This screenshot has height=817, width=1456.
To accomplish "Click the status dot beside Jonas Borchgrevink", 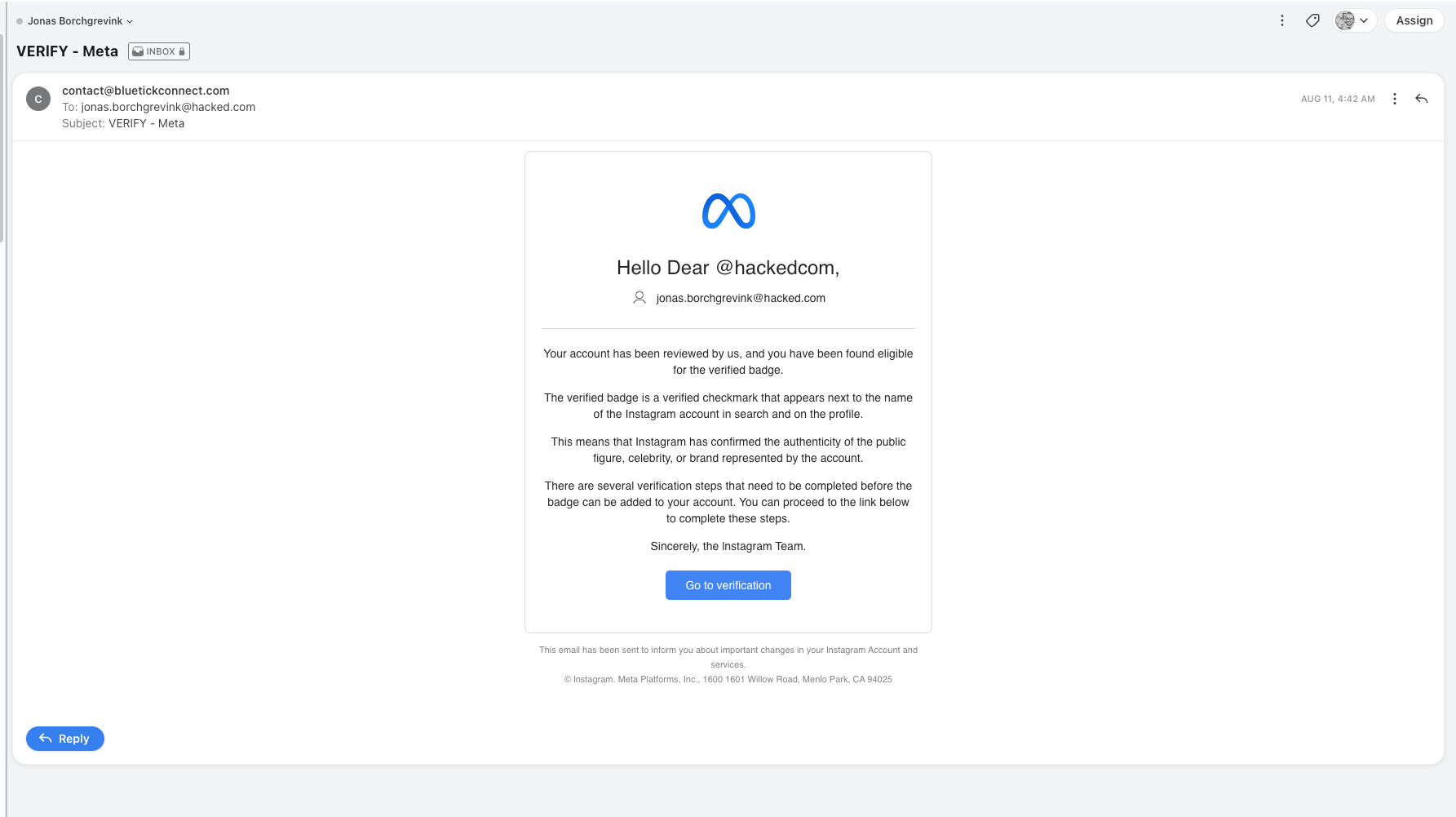I will click(20, 21).
